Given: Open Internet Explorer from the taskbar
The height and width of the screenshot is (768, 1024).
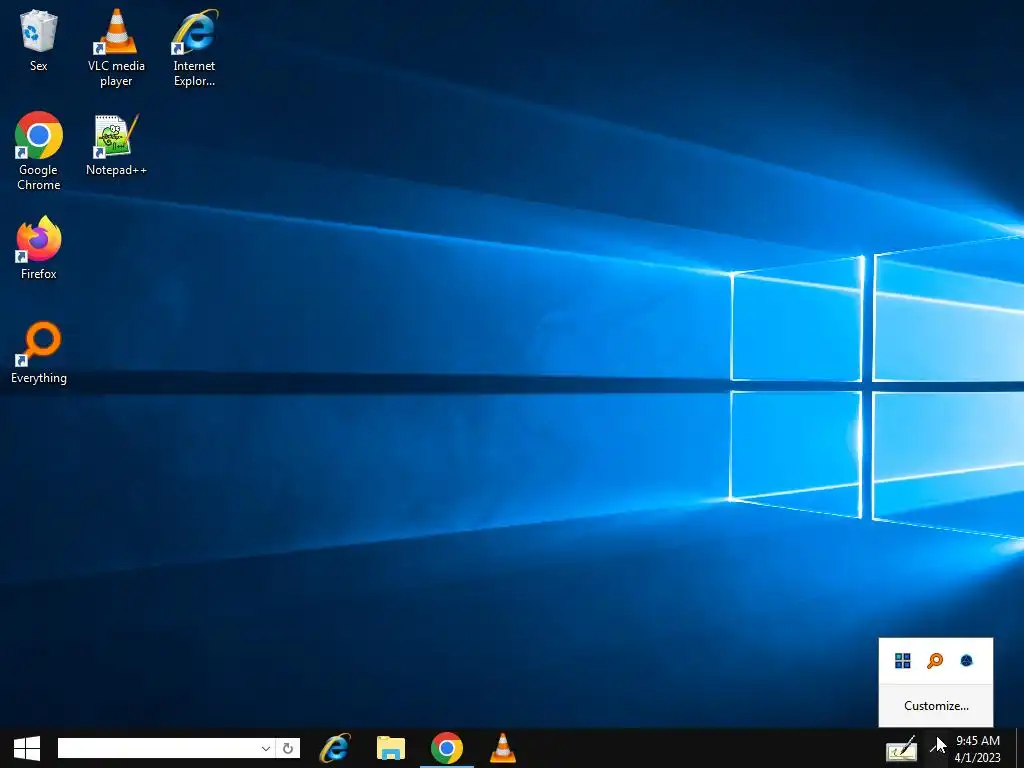Looking at the screenshot, I should tap(335, 748).
